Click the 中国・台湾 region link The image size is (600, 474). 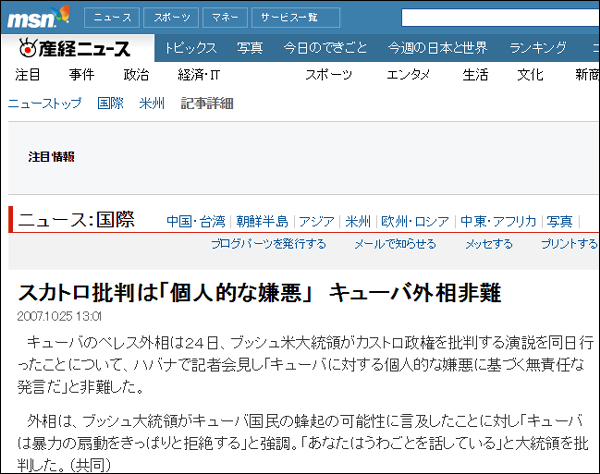(x=195, y=221)
